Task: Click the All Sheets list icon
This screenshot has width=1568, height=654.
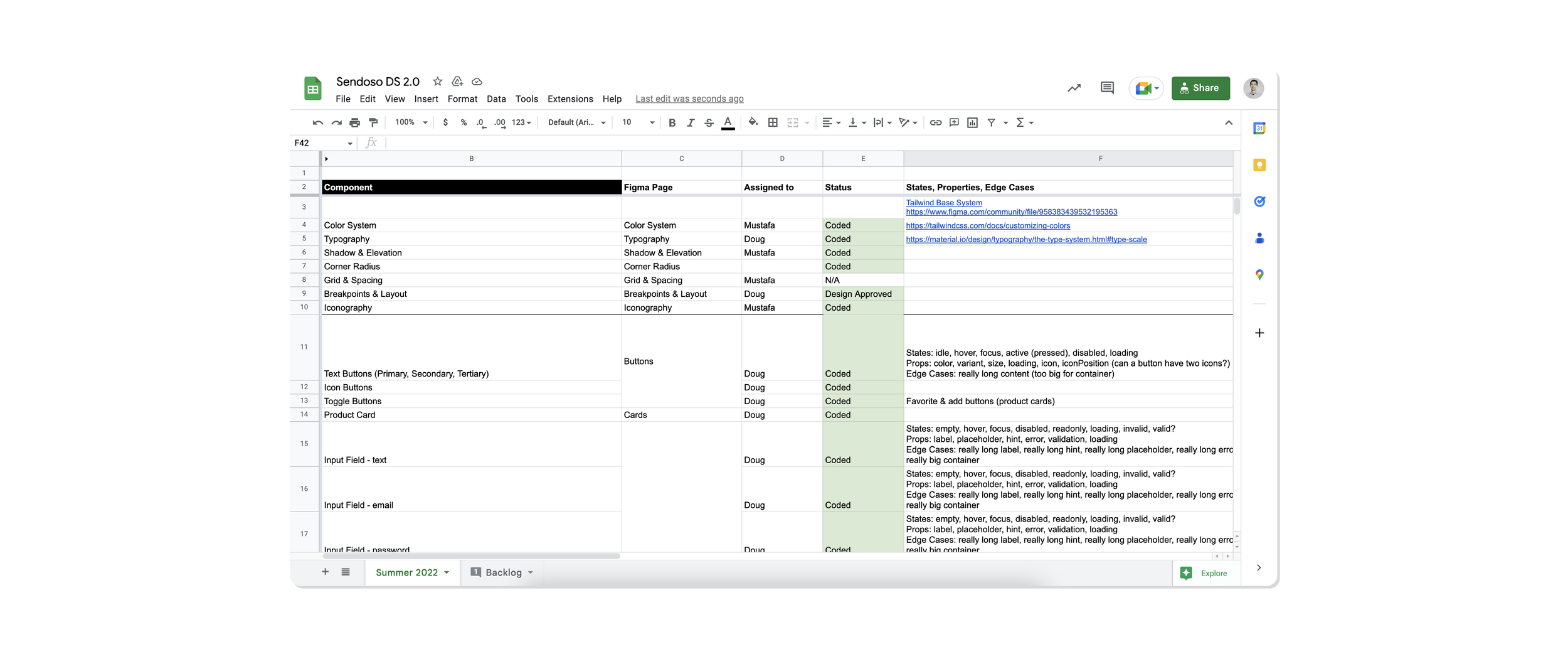Action: (x=346, y=572)
